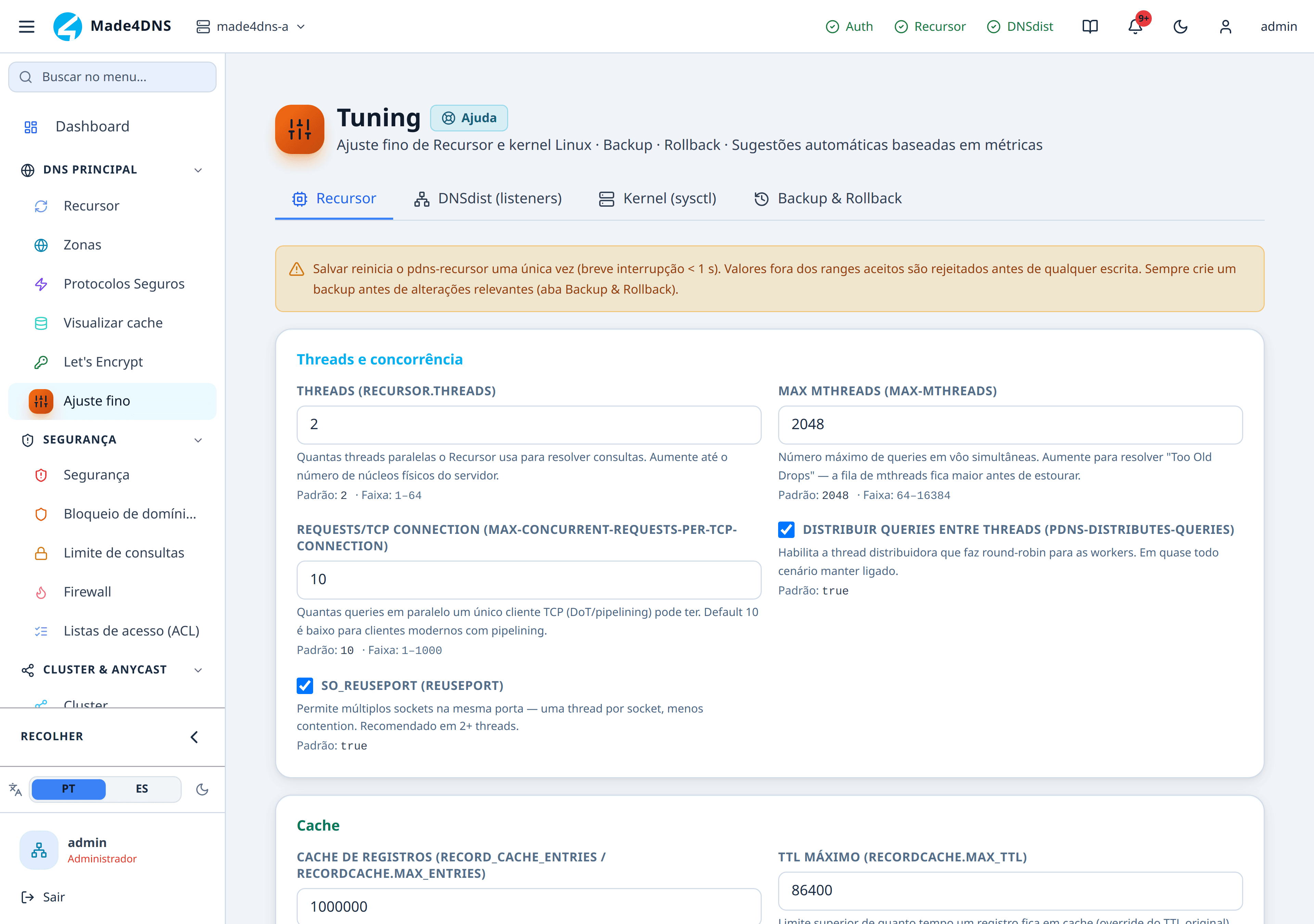Viewport: 1314px width, 924px height.
Task: Click the Made4DNS logo
Action: click(112, 26)
